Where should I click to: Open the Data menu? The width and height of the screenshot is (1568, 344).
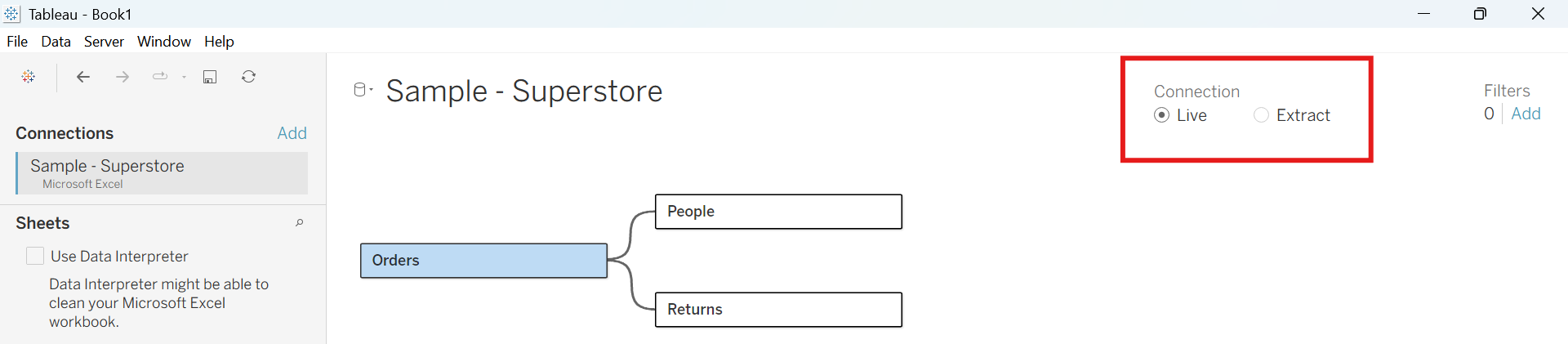(x=56, y=42)
